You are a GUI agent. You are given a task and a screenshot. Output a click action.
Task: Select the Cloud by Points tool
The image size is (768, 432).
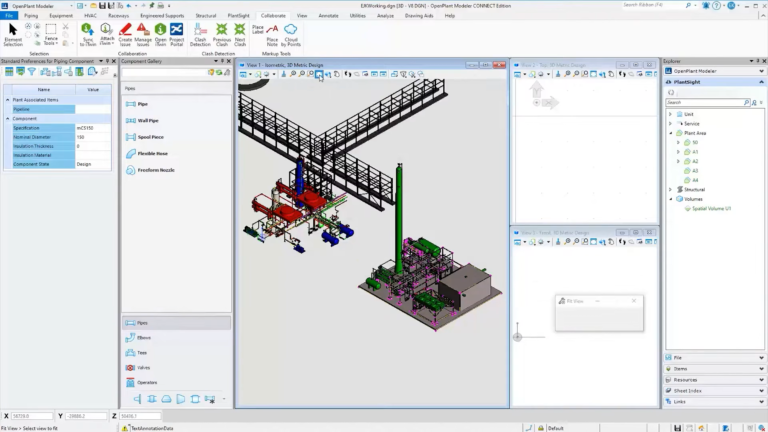(x=290, y=34)
